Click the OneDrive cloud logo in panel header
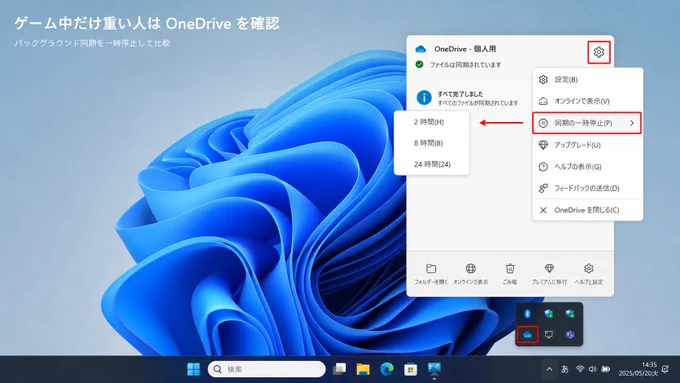This screenshot has width=680, height=383. pyautogui.click(x=420, y=49)
